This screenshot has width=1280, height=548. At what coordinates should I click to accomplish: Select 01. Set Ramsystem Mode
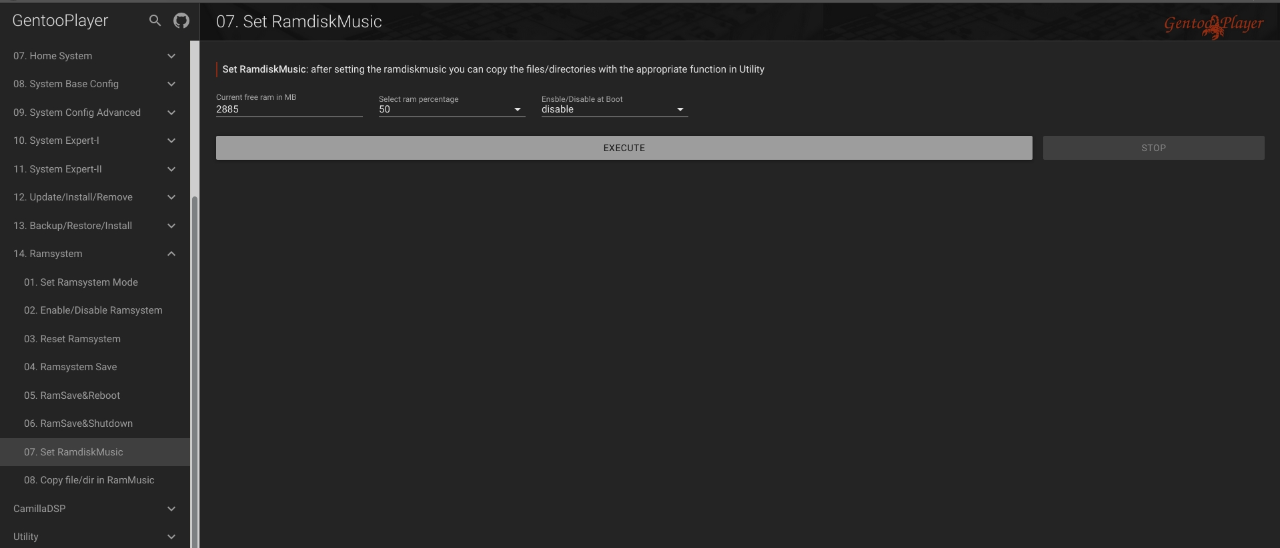95,282
